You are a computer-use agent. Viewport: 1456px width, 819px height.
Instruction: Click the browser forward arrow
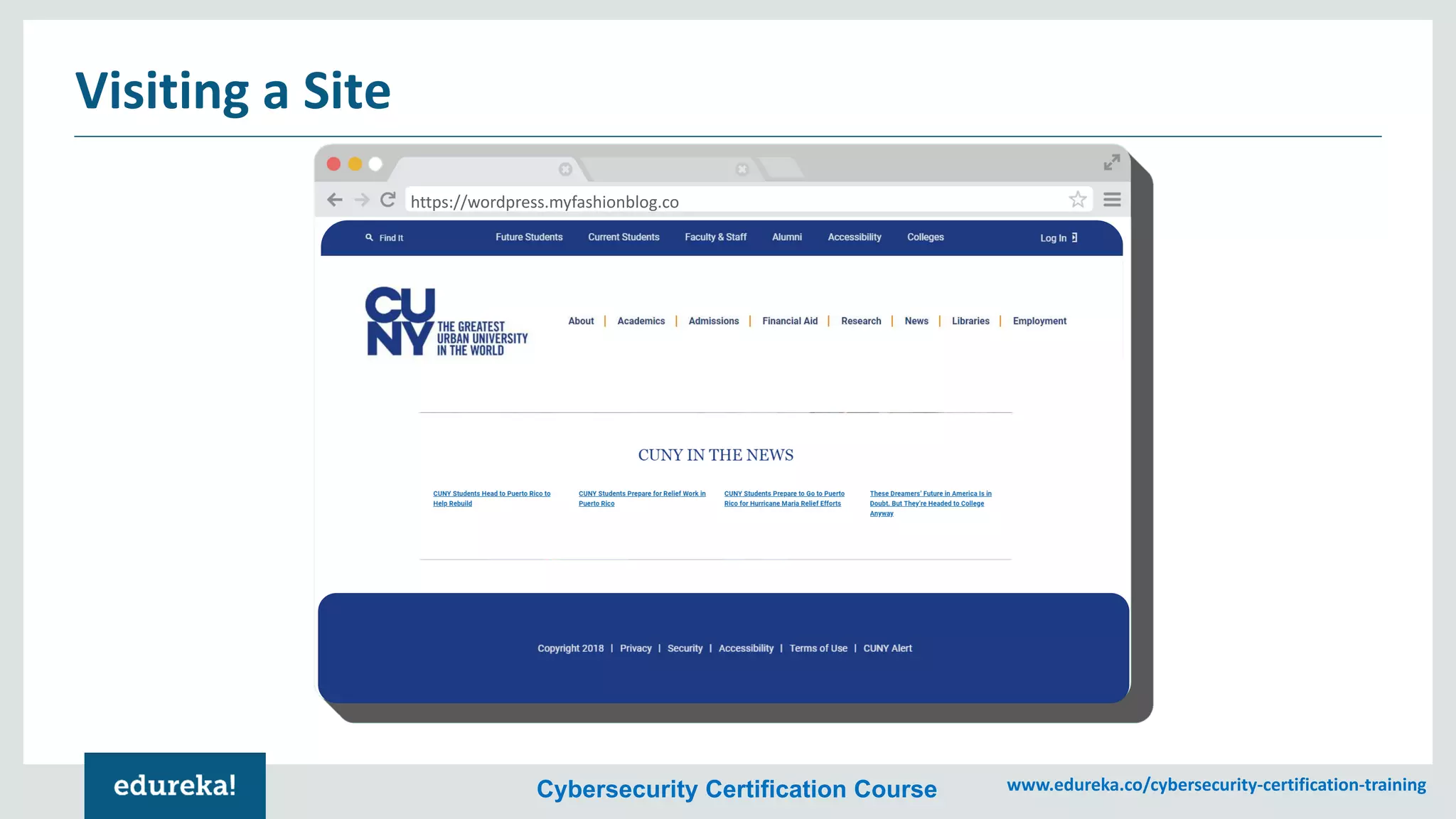362,200
